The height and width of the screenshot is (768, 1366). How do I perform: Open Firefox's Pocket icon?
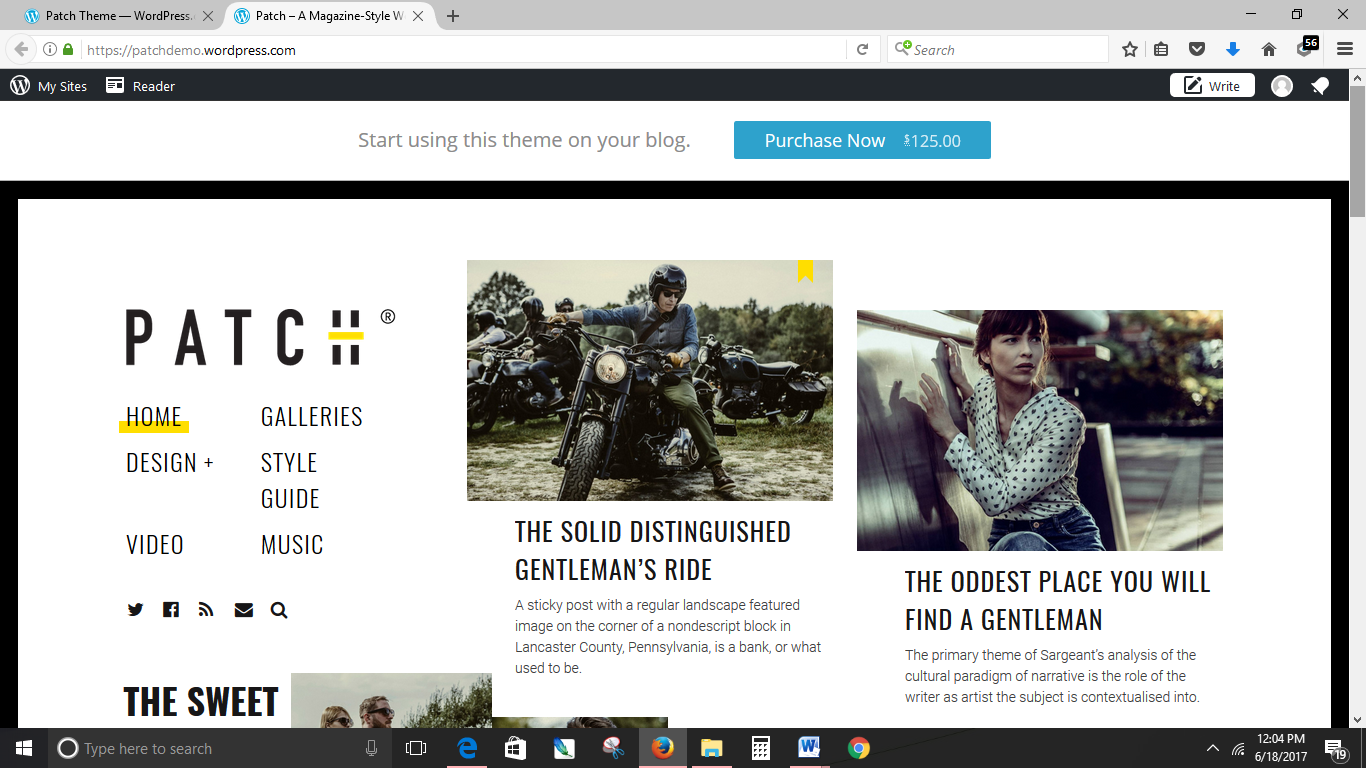pyautogui.click(x=1196, y=49)
